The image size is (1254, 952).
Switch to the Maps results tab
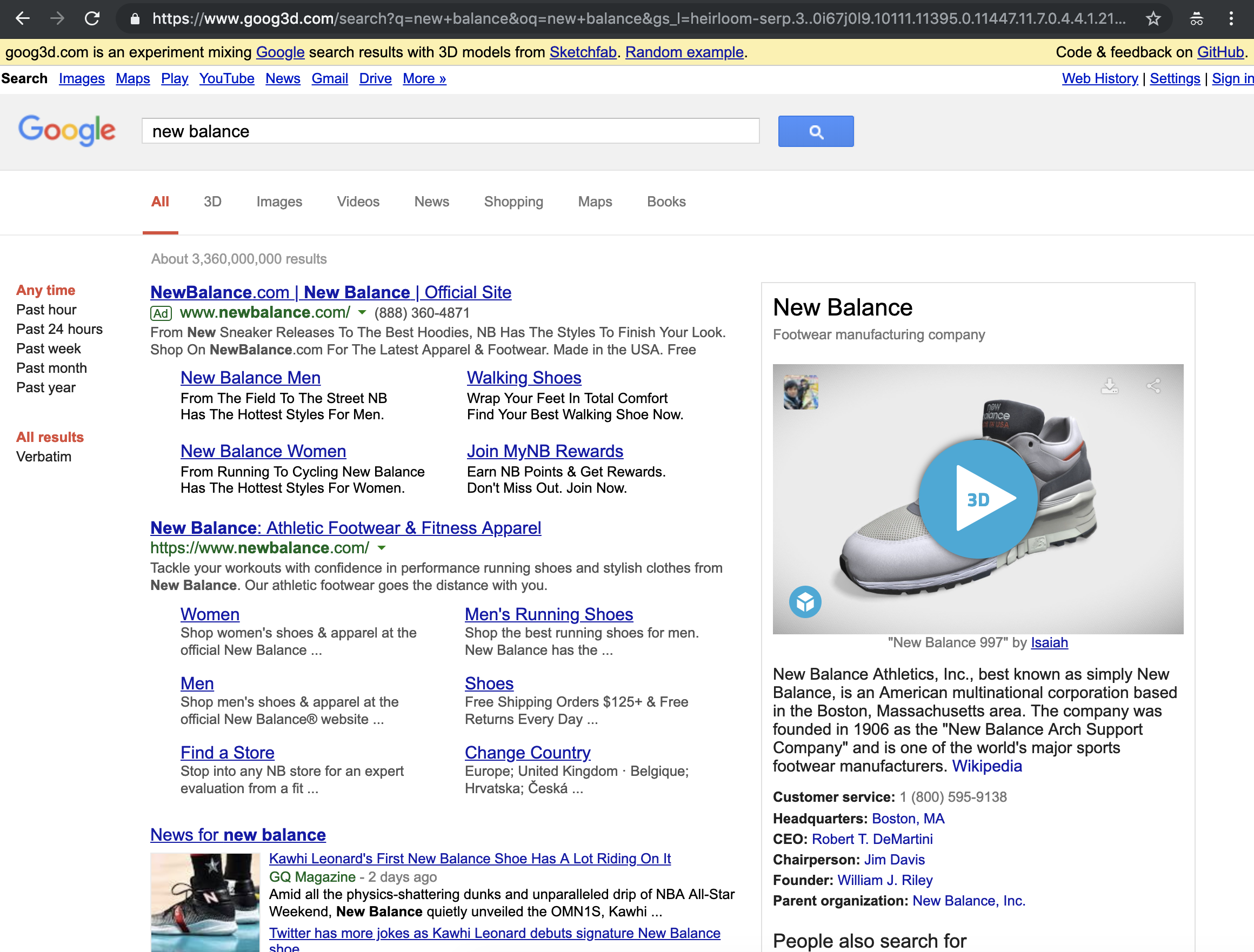click(x=595, y=202)
